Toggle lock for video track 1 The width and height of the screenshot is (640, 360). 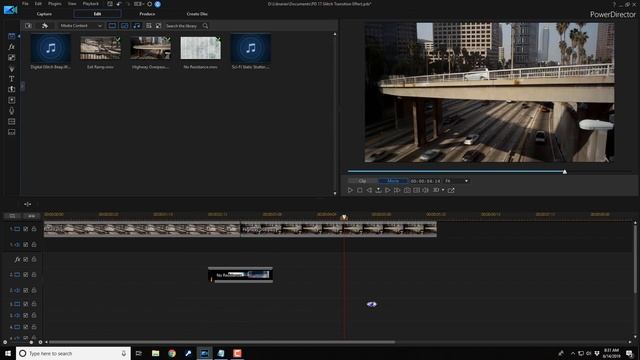point(34,229)
